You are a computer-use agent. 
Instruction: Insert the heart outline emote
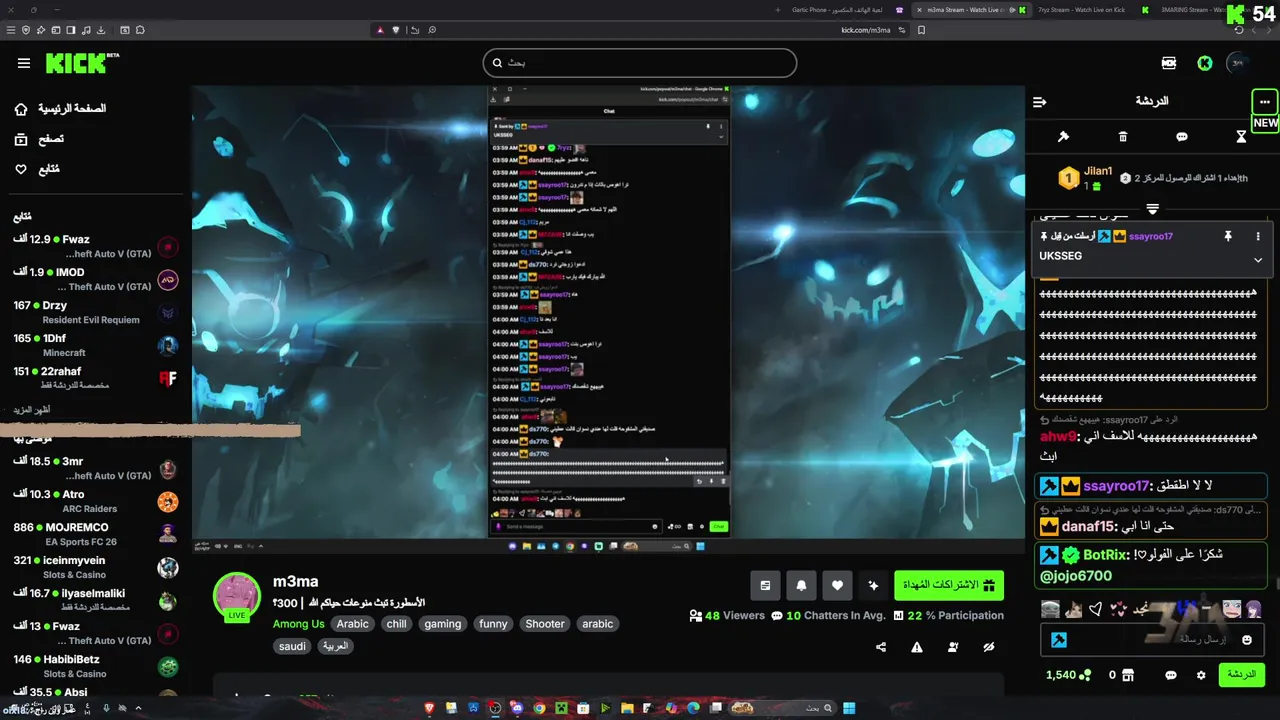click(1096, 609)
